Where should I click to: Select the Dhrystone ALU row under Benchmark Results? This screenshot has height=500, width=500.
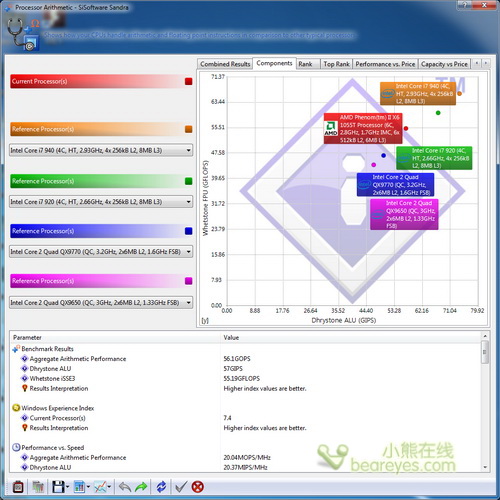246,369
